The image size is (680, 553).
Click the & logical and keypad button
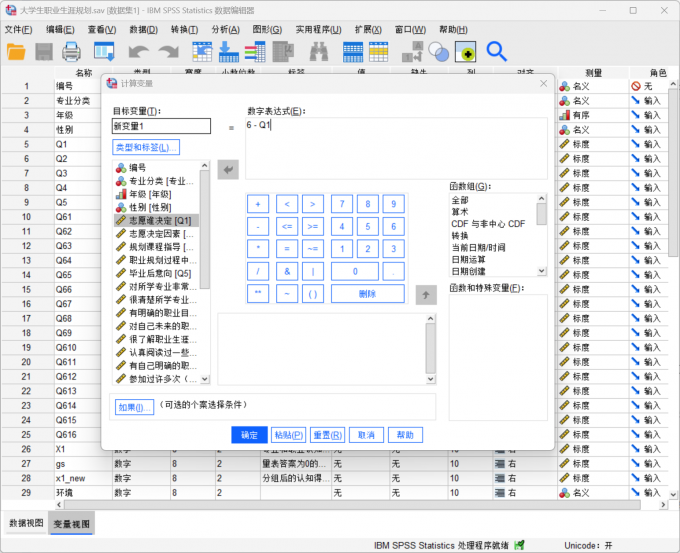click(x=287, y=272)
